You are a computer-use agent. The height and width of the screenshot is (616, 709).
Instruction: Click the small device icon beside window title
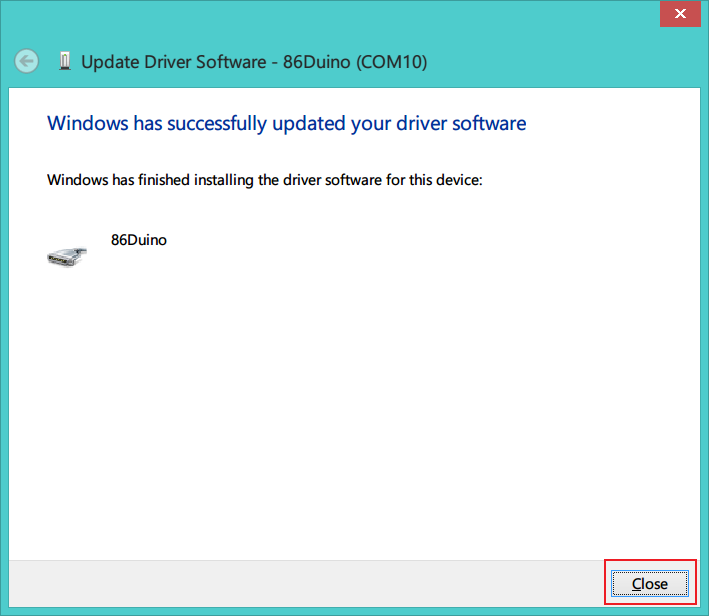[x=65, y=62]
